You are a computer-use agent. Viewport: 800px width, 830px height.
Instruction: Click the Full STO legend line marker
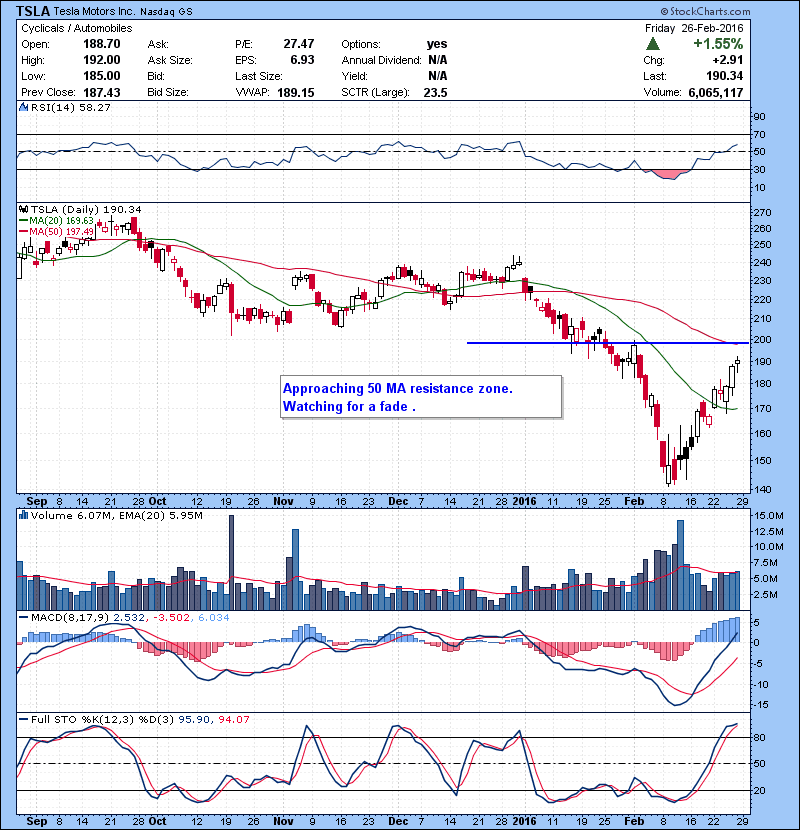pyautogui.click(x=23, y=719)
